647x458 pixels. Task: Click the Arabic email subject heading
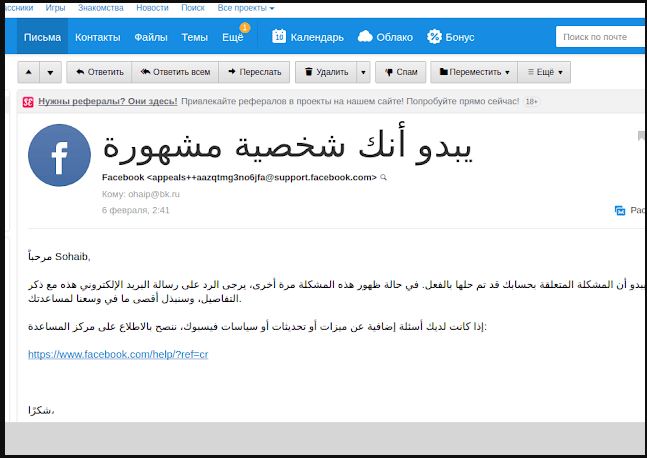(x=287, y=143)
